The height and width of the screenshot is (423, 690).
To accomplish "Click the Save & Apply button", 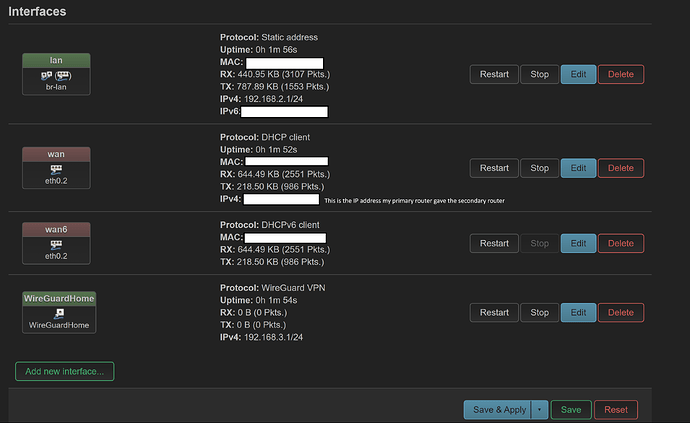I will pyautogui.click(x=499, y=409).
